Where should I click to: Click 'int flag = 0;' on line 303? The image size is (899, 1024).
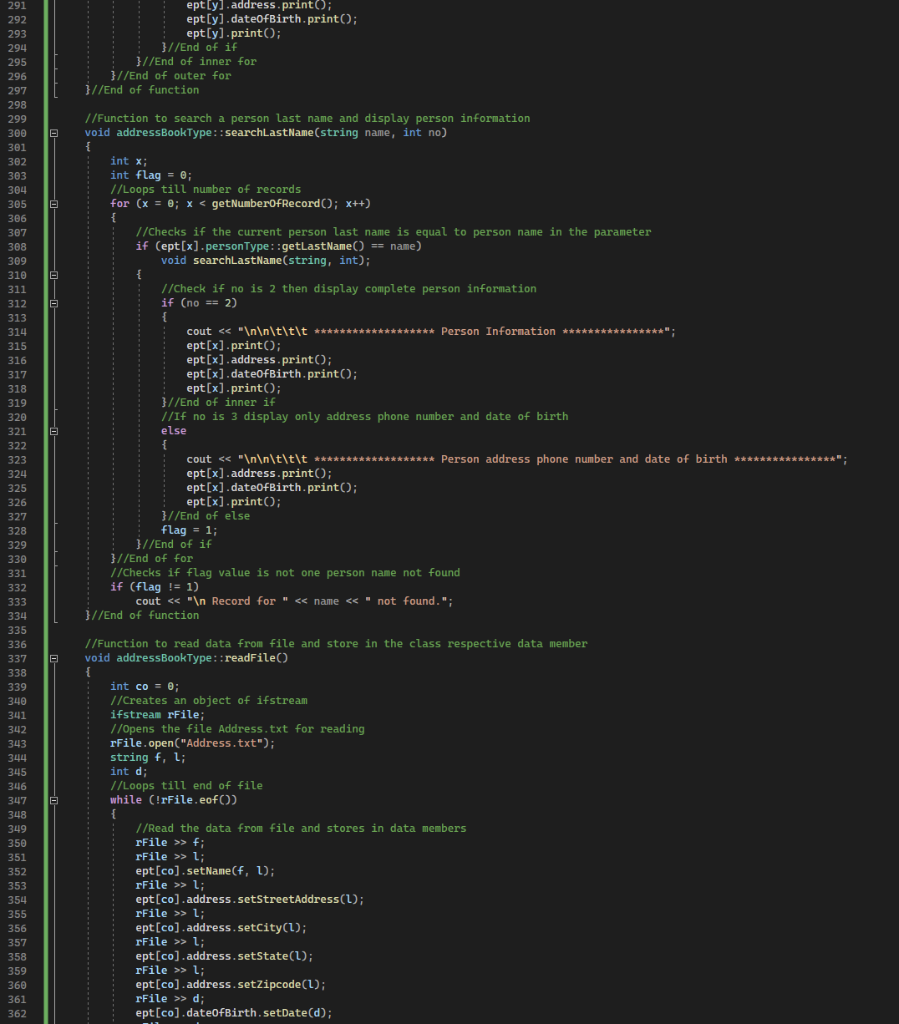click(x=151, y=175)
